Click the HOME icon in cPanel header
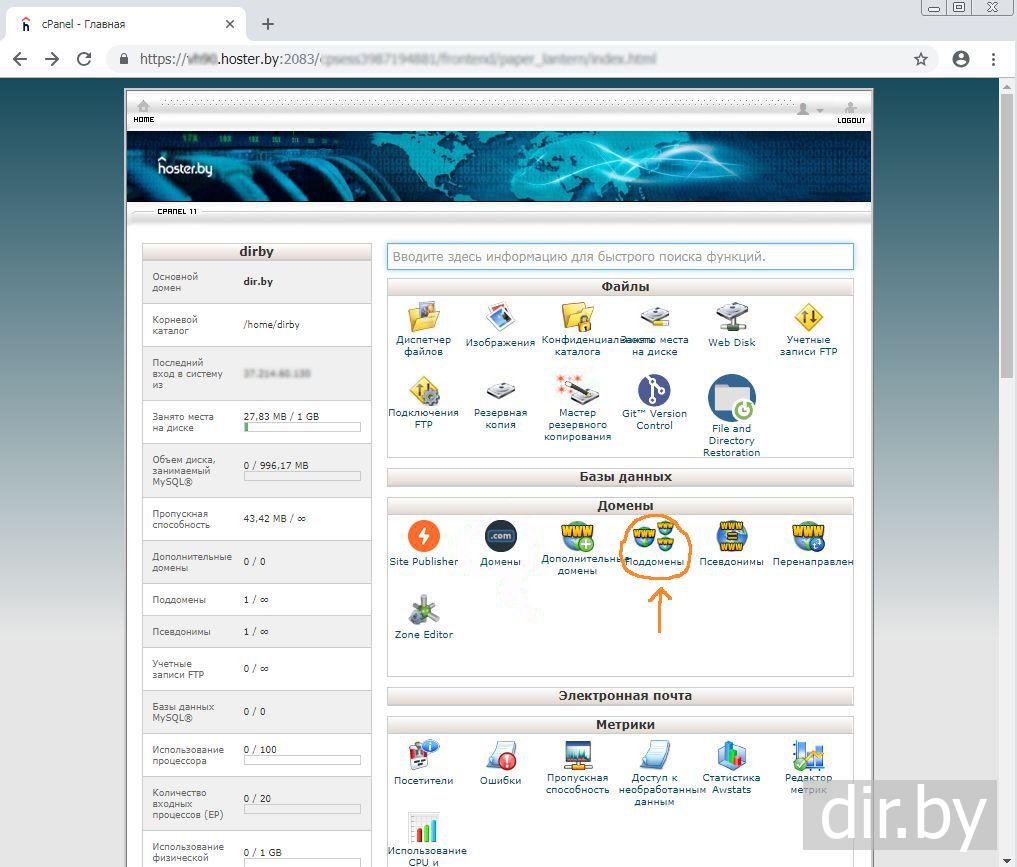This screenshot has height=867, width=1017. click(x=143, y=110)
